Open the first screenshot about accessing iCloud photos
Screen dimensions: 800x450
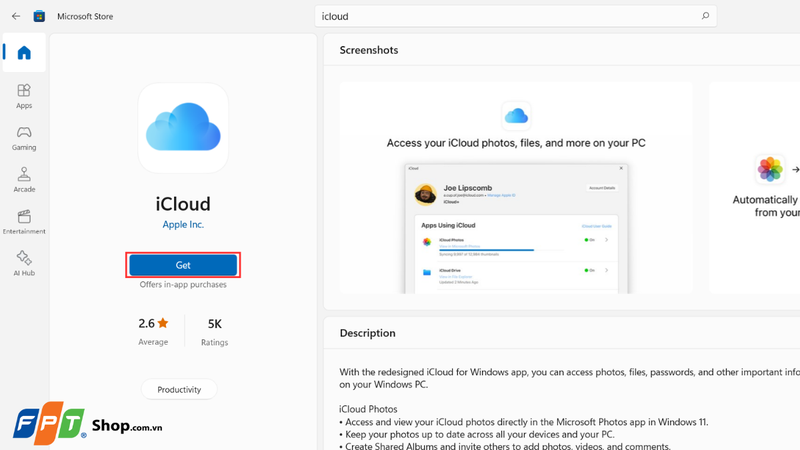516,187
